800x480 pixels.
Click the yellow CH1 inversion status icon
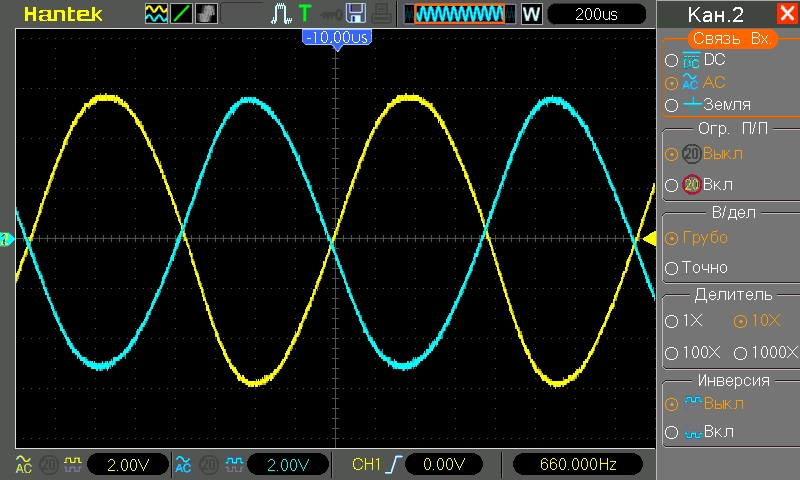pyautogui.click(x=72, y=464)
